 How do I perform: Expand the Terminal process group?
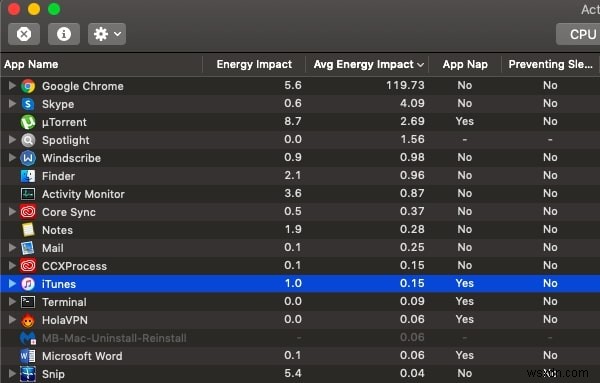(x=12, y=301)
